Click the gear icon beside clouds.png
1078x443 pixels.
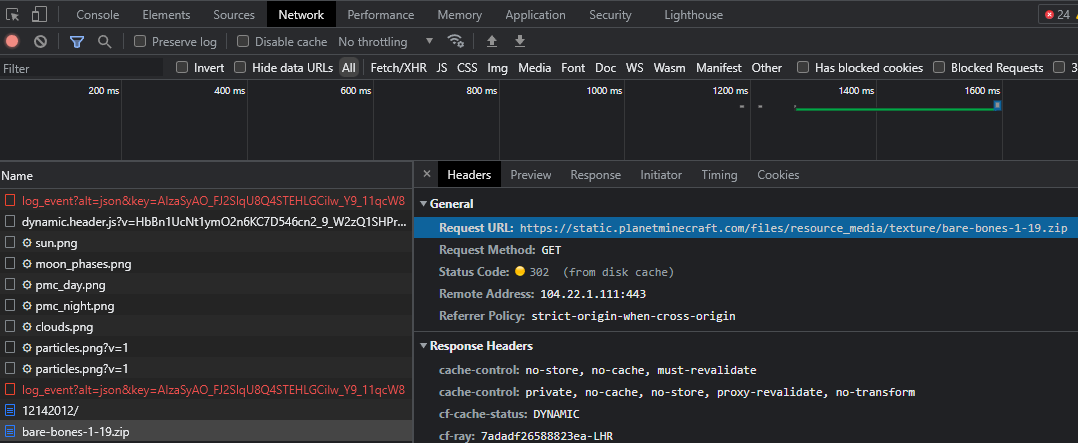pyautogui.click(x=27, y=327)
